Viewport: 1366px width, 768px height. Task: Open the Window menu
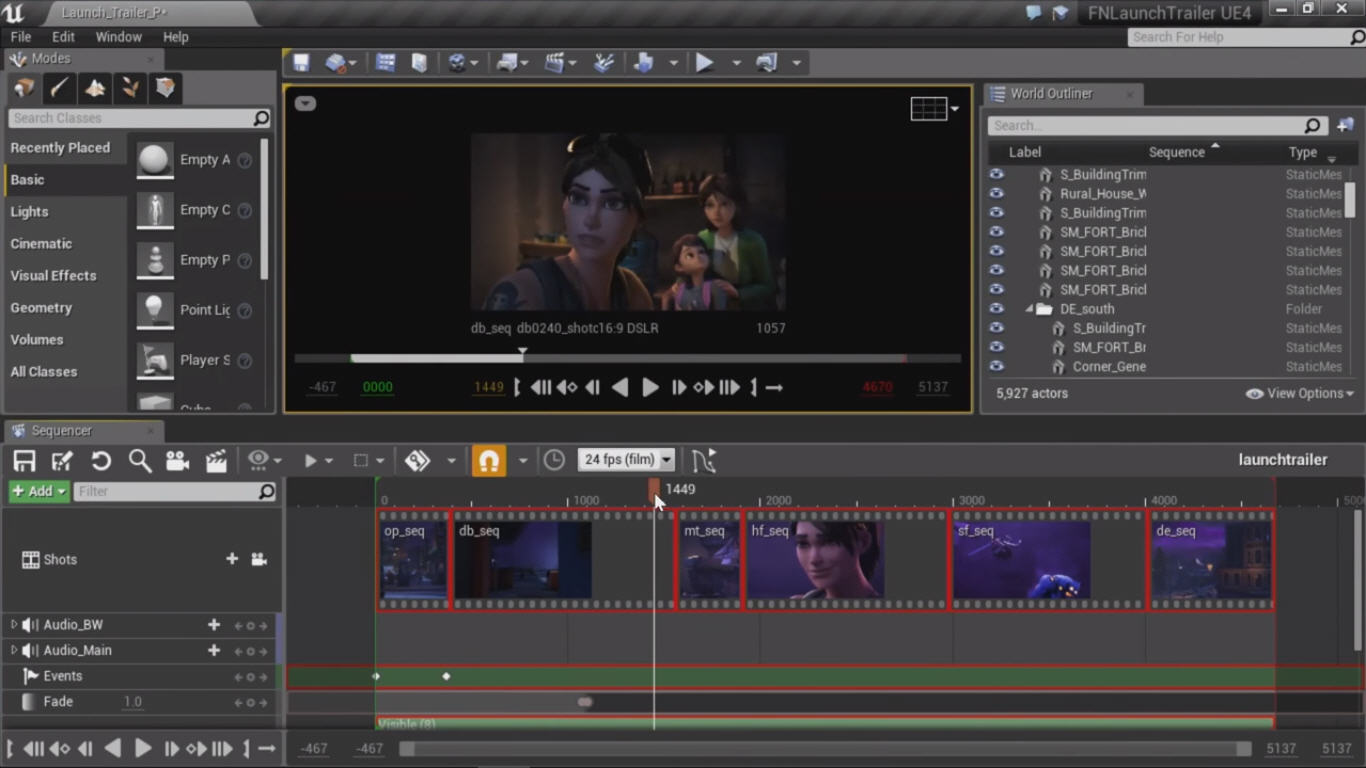click(x=118, y=37)
